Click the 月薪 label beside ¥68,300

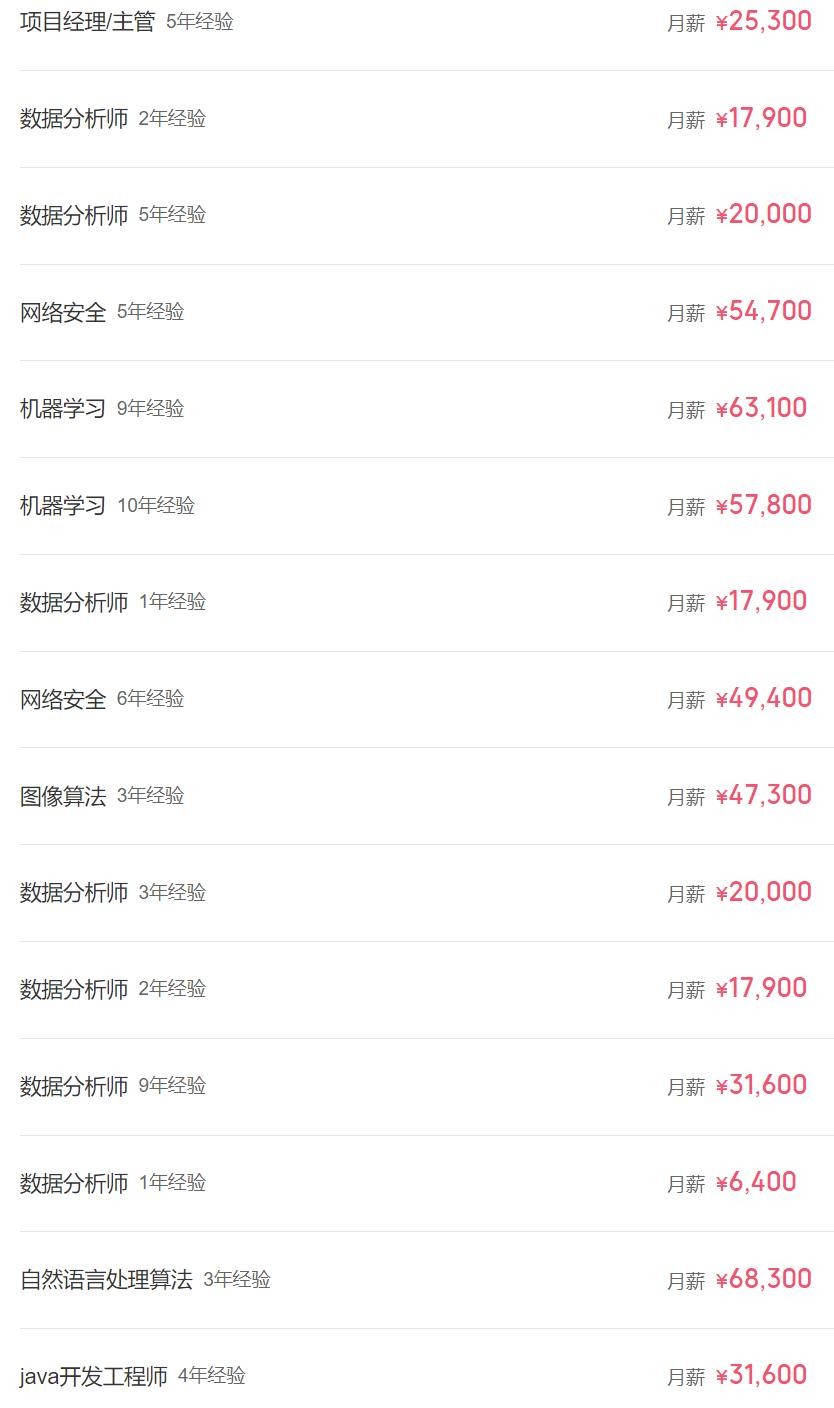pos(686,1281)
